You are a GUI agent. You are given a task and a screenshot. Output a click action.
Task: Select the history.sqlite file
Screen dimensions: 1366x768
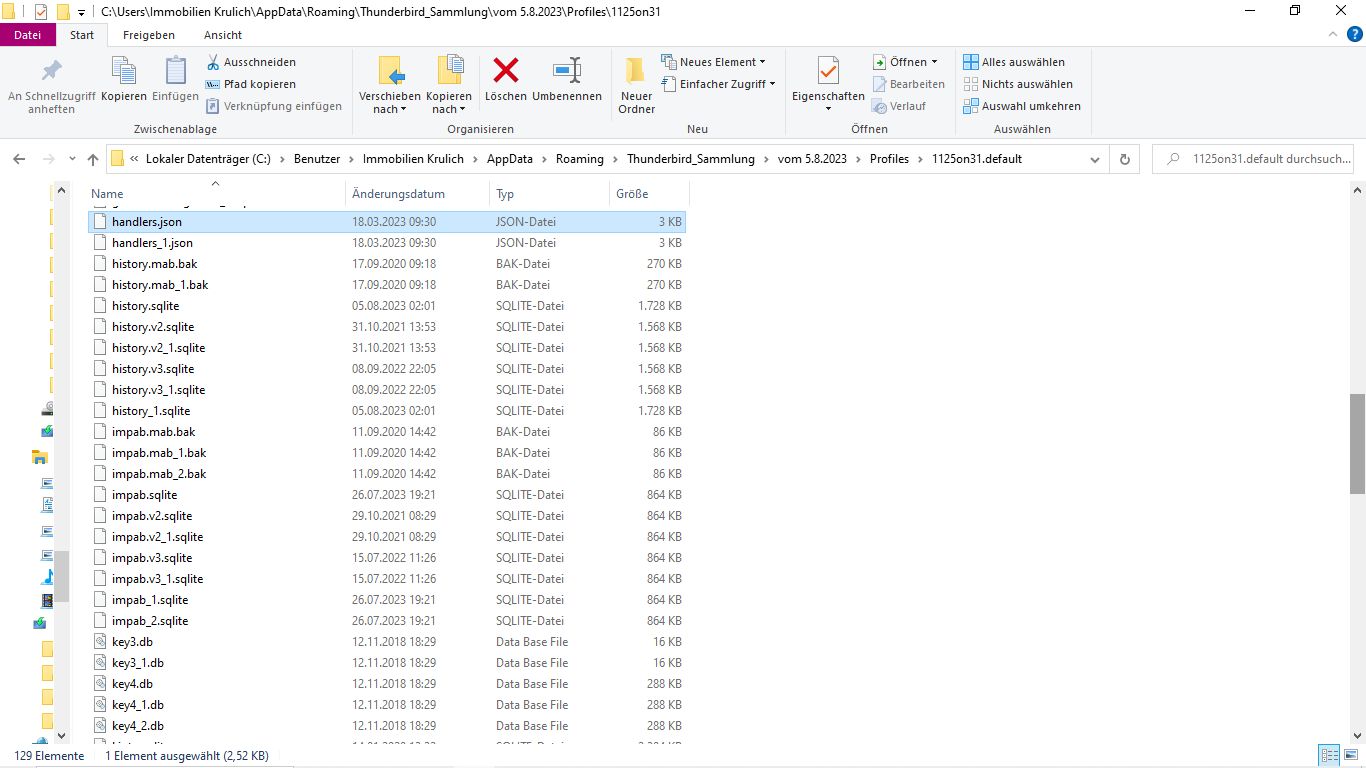(x=146, y=306)
